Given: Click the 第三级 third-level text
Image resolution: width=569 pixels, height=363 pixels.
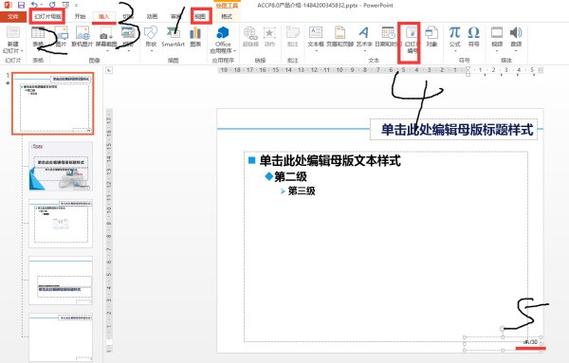Looking at the screenshot, I should [302, 191].
